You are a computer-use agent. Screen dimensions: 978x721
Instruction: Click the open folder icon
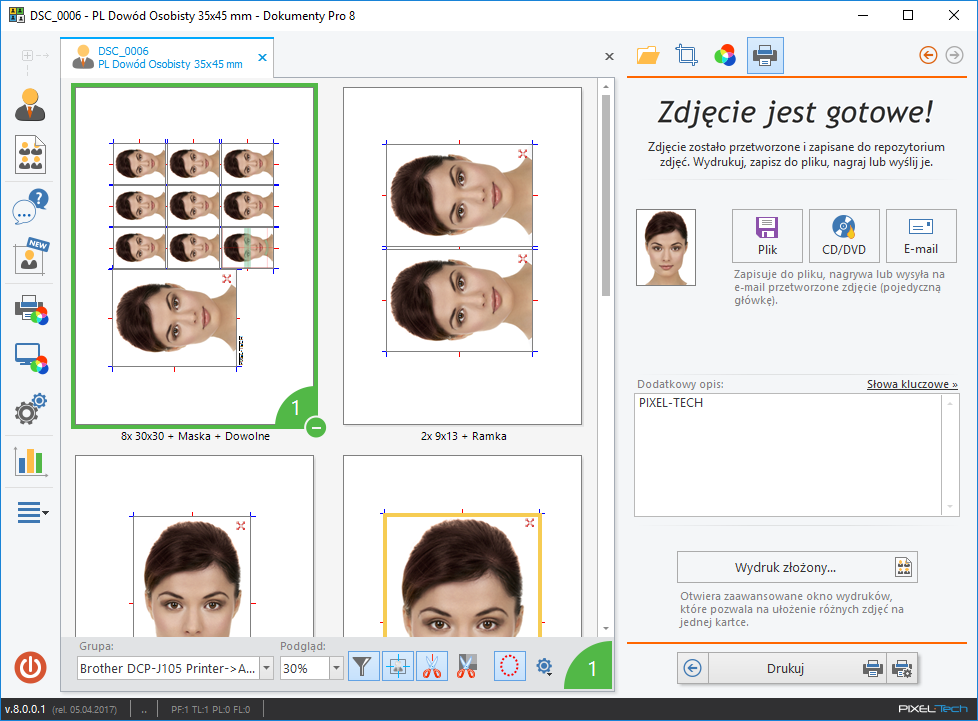(x=648, y=55)
